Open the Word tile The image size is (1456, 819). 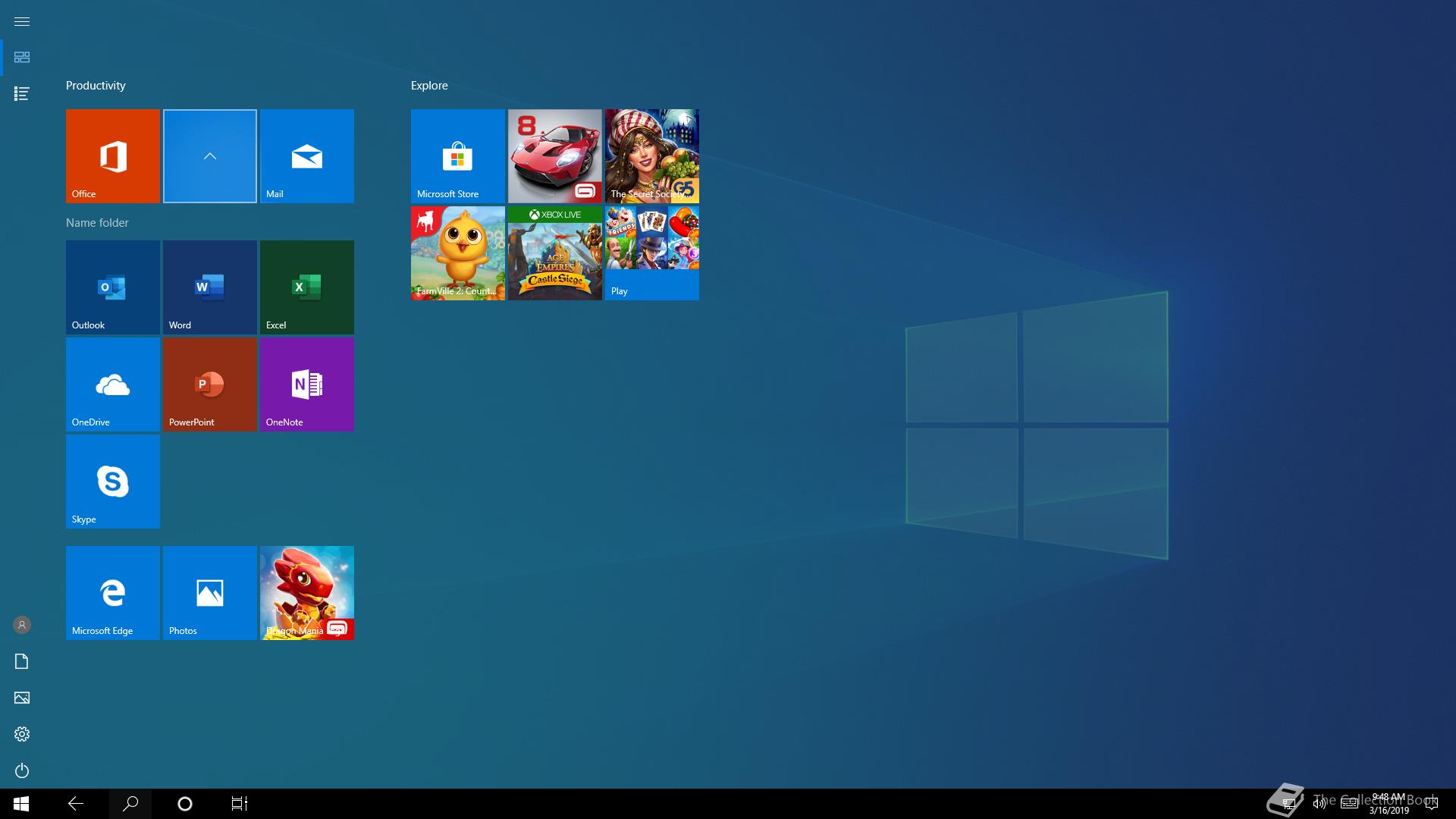210,287
